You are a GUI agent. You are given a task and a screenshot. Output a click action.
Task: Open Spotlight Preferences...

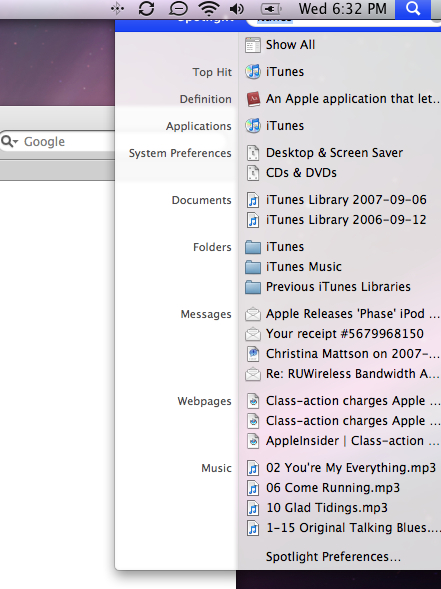tap(333, 556)
